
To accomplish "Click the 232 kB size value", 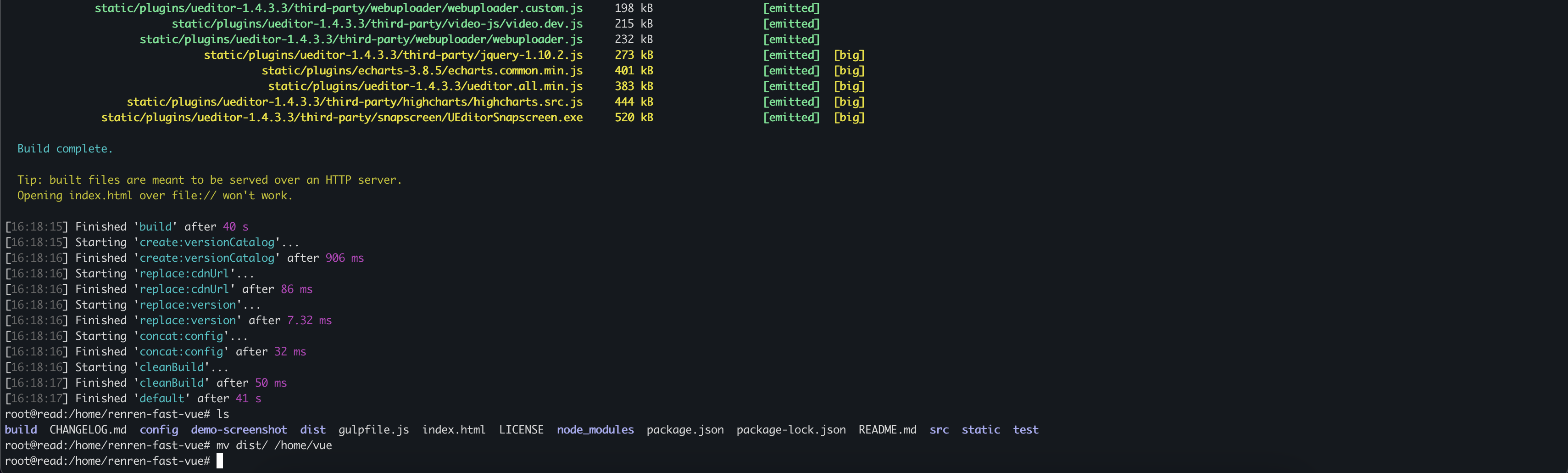I will (634, 39).
